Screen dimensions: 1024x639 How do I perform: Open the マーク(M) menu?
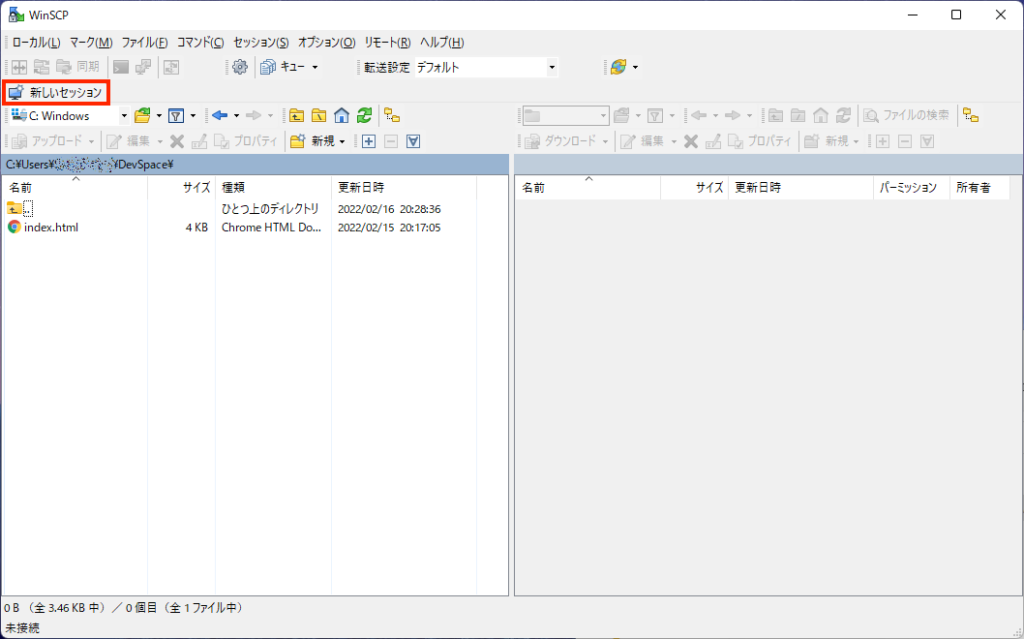(x=91, y=42)
